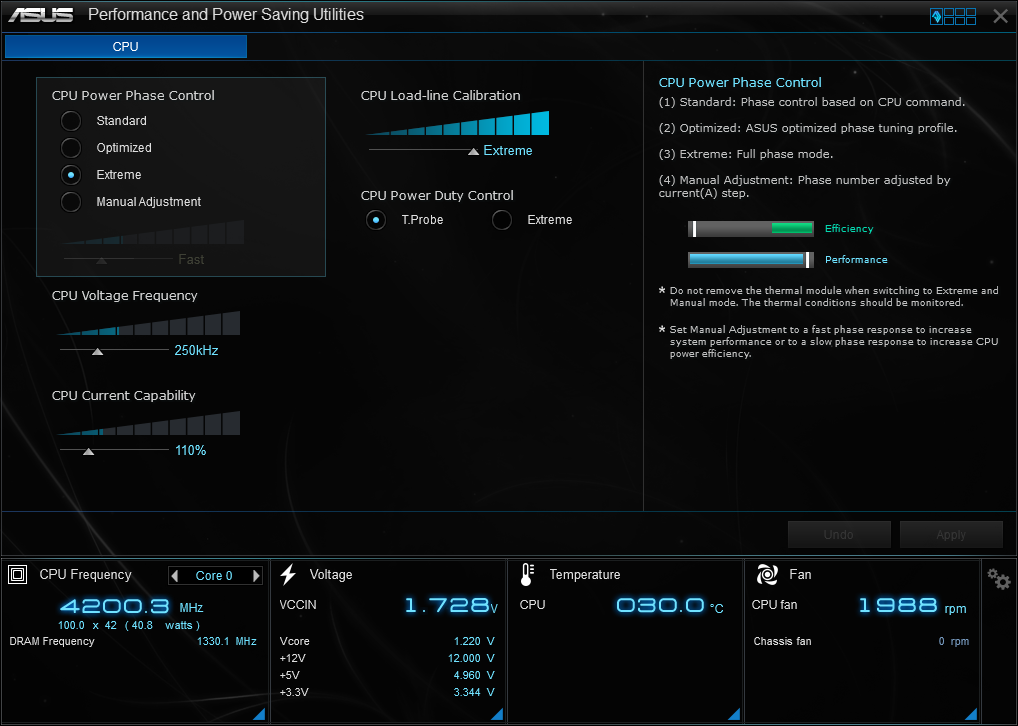Select Extreme power phase control

71,175
